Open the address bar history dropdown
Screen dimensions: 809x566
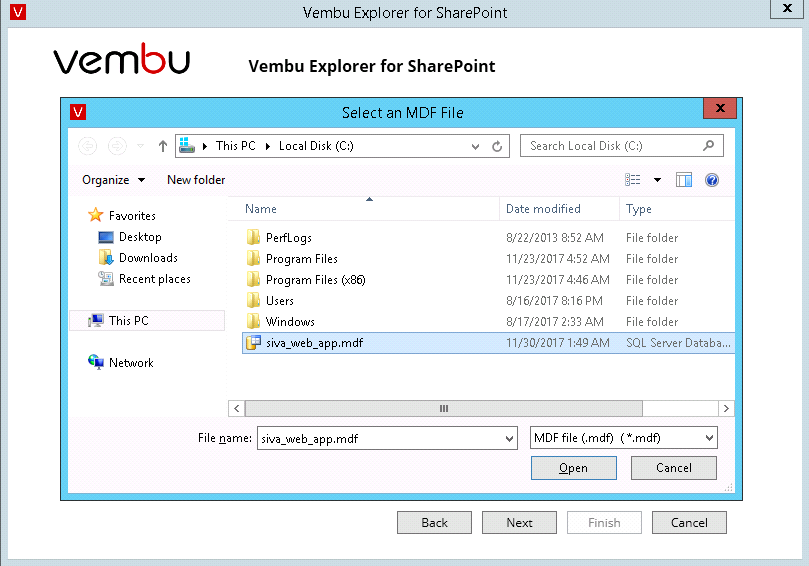pos(475,147)
